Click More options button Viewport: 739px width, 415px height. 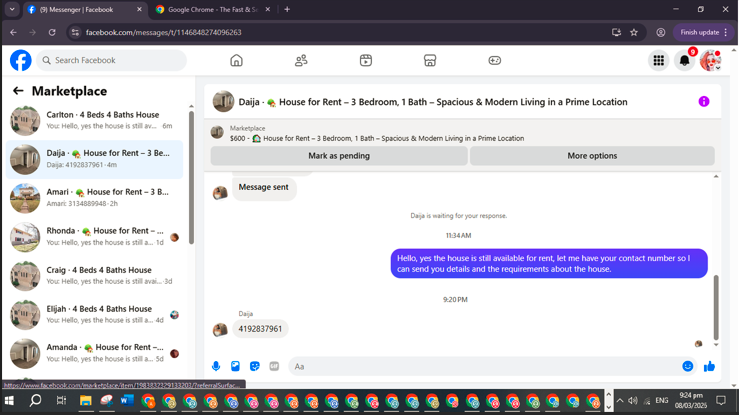point(592,155)
